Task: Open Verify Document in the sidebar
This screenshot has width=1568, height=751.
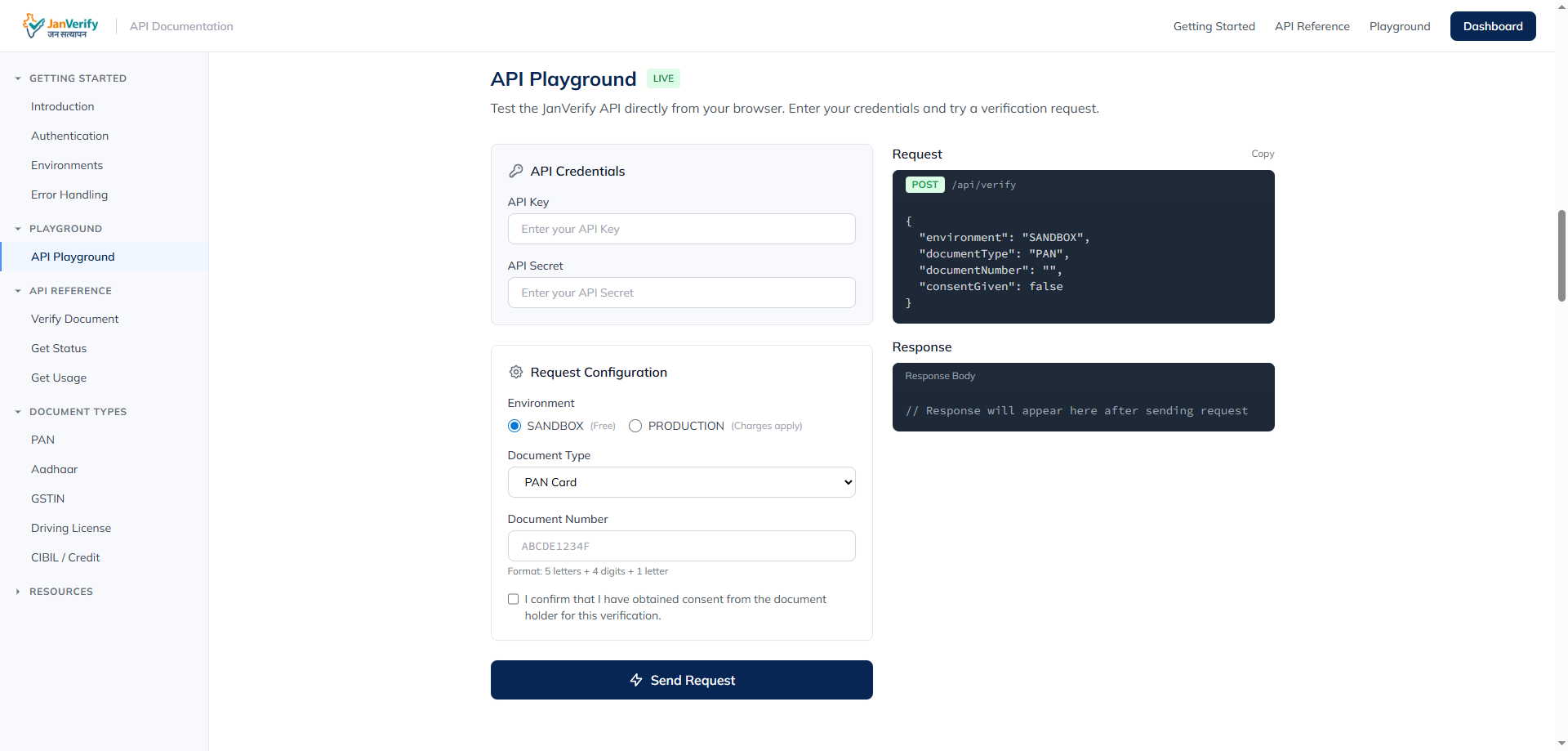Action: pyautogui.click(x=75, y=319)
